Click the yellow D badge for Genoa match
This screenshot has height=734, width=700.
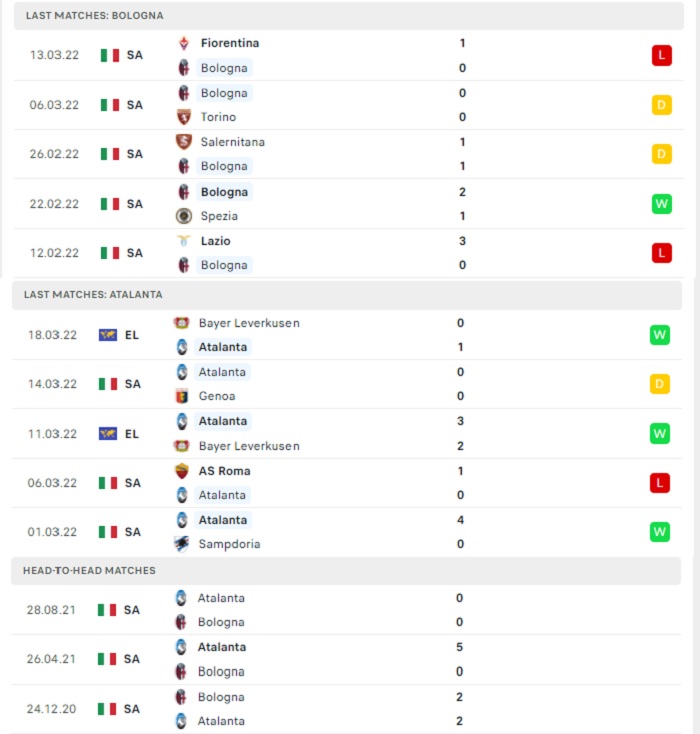(x=660, y=384)
